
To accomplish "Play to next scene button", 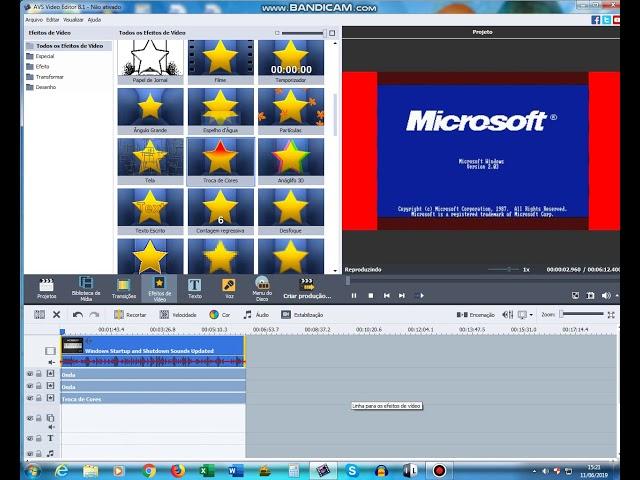I will point(420,296).
